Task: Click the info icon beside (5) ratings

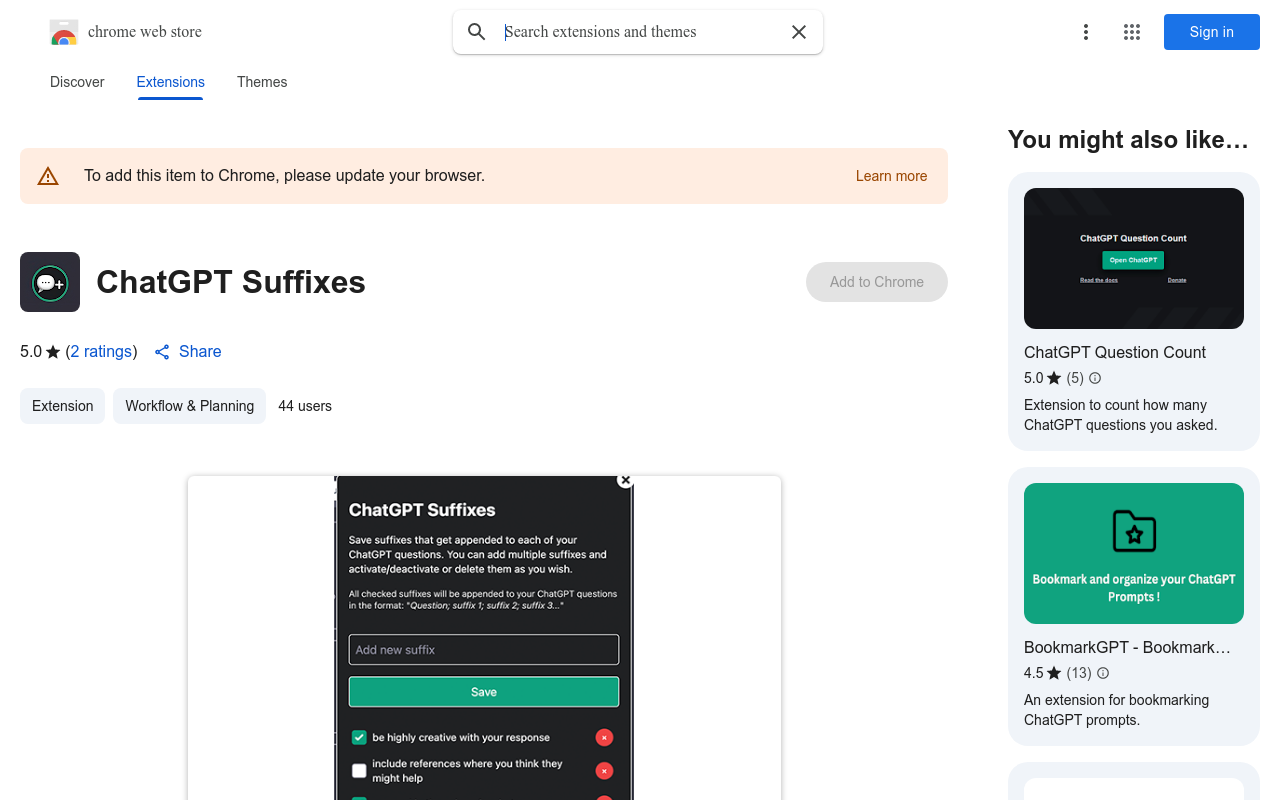Action: pyautogui.click(x=1095, y=378)
